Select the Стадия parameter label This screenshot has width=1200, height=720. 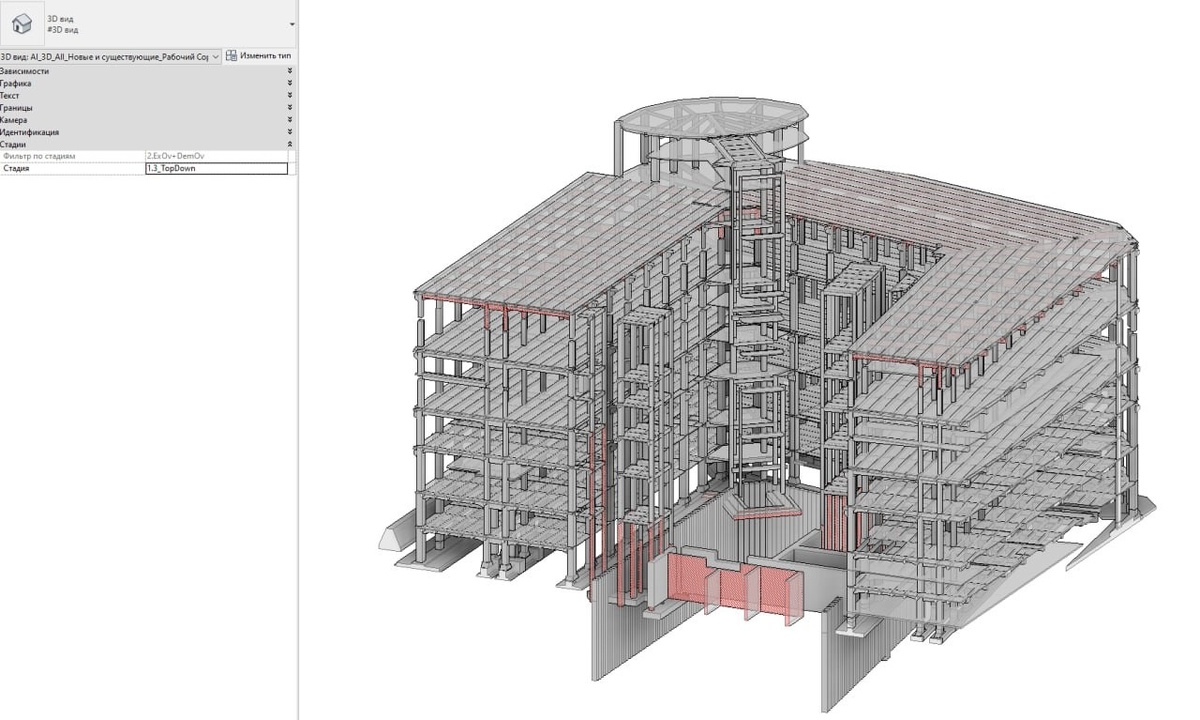(16, 169)
